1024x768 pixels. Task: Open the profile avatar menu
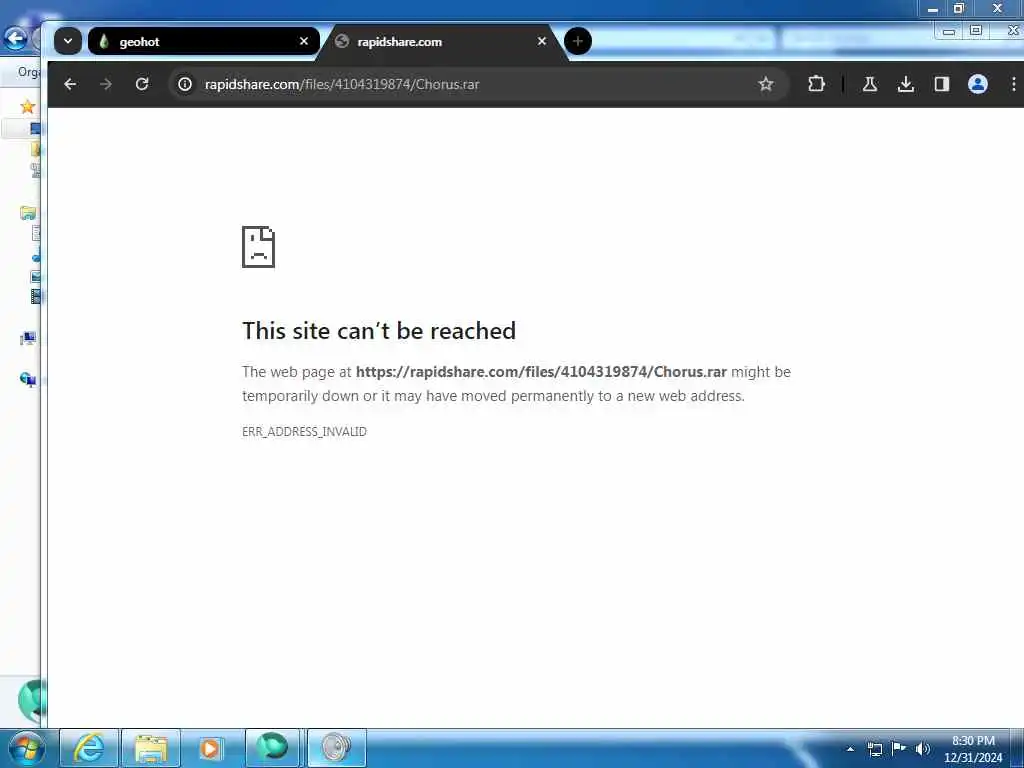[977, 84]
